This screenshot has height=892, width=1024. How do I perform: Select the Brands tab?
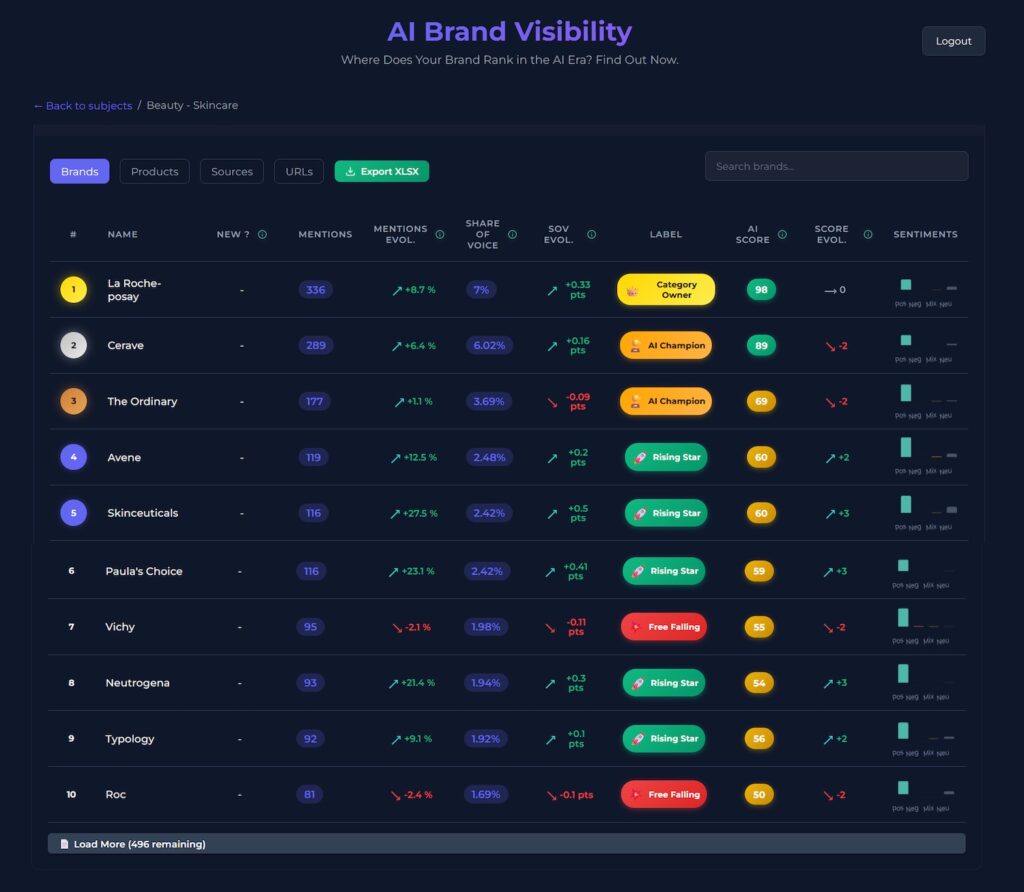(79, 171)
